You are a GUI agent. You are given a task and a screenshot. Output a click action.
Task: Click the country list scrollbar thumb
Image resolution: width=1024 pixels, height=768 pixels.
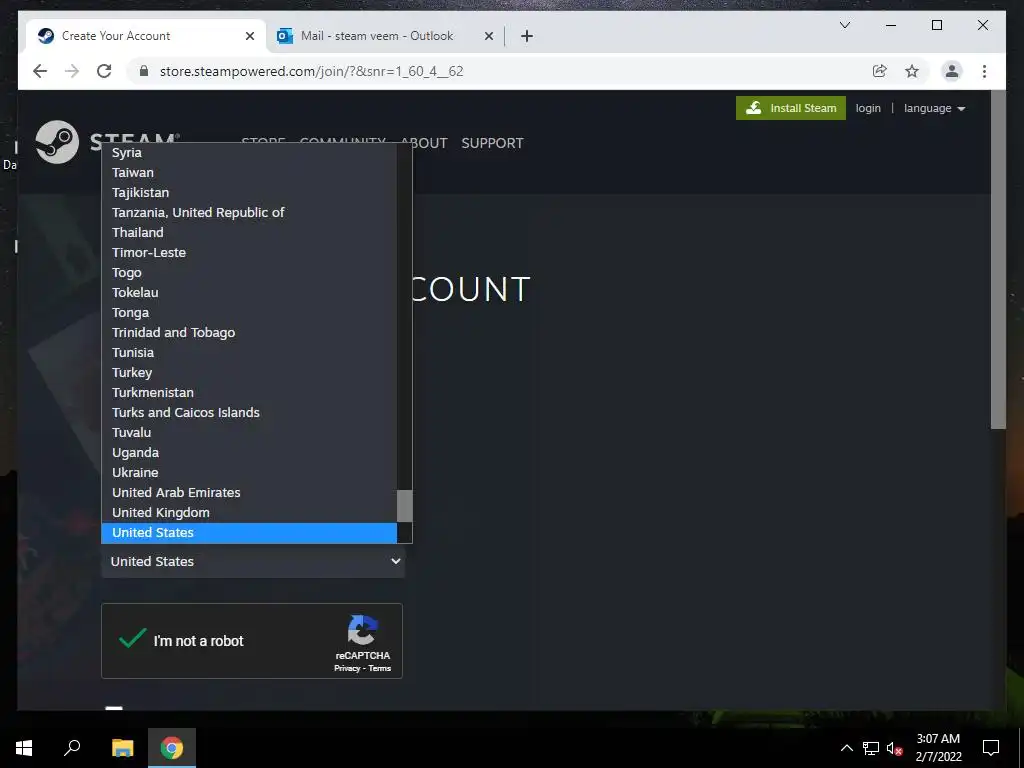coord(404,506)
